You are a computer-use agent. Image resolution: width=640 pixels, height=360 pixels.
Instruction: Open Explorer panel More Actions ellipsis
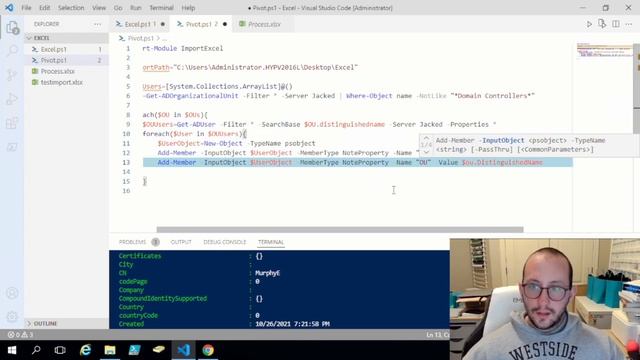click(x=98, y=24)
